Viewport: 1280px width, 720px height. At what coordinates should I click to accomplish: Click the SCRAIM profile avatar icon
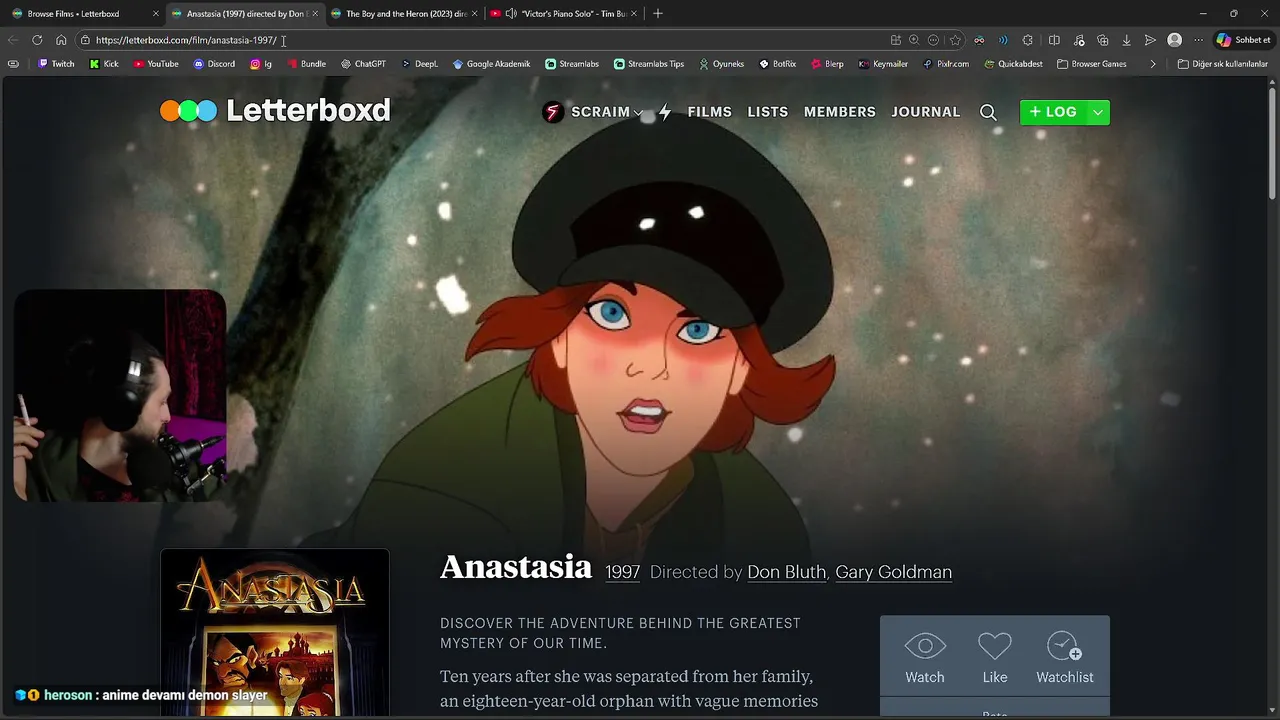[x=552, y=112]
